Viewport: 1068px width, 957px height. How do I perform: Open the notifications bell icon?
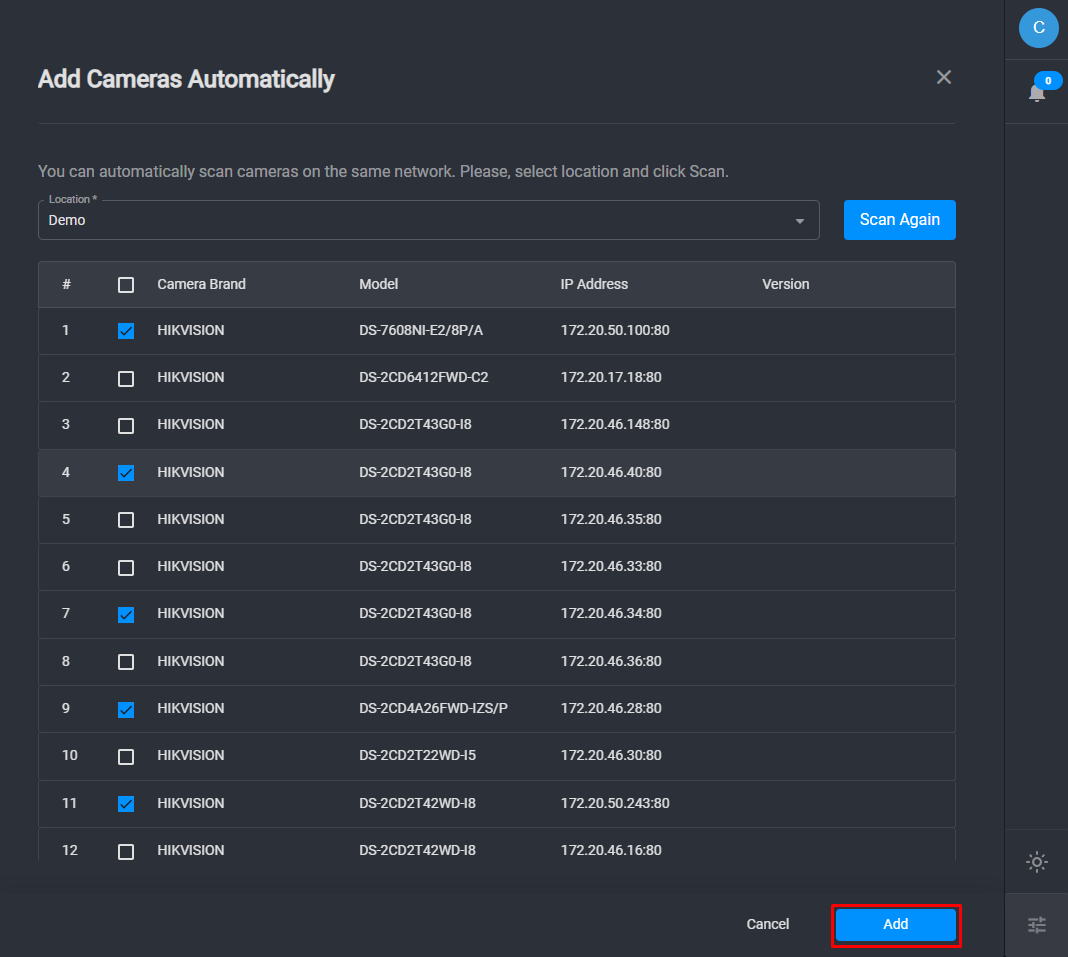1037,93
